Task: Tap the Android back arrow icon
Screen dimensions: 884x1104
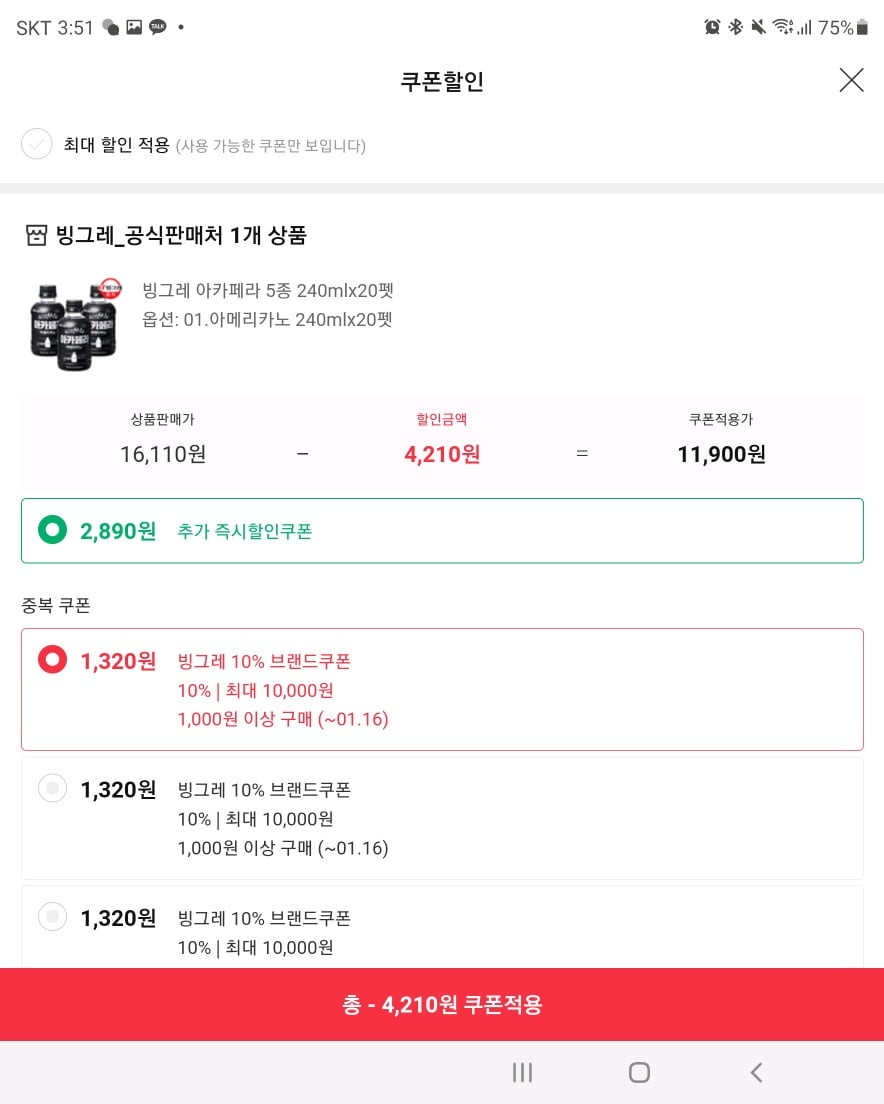Action: click(x=757, y=1072)
